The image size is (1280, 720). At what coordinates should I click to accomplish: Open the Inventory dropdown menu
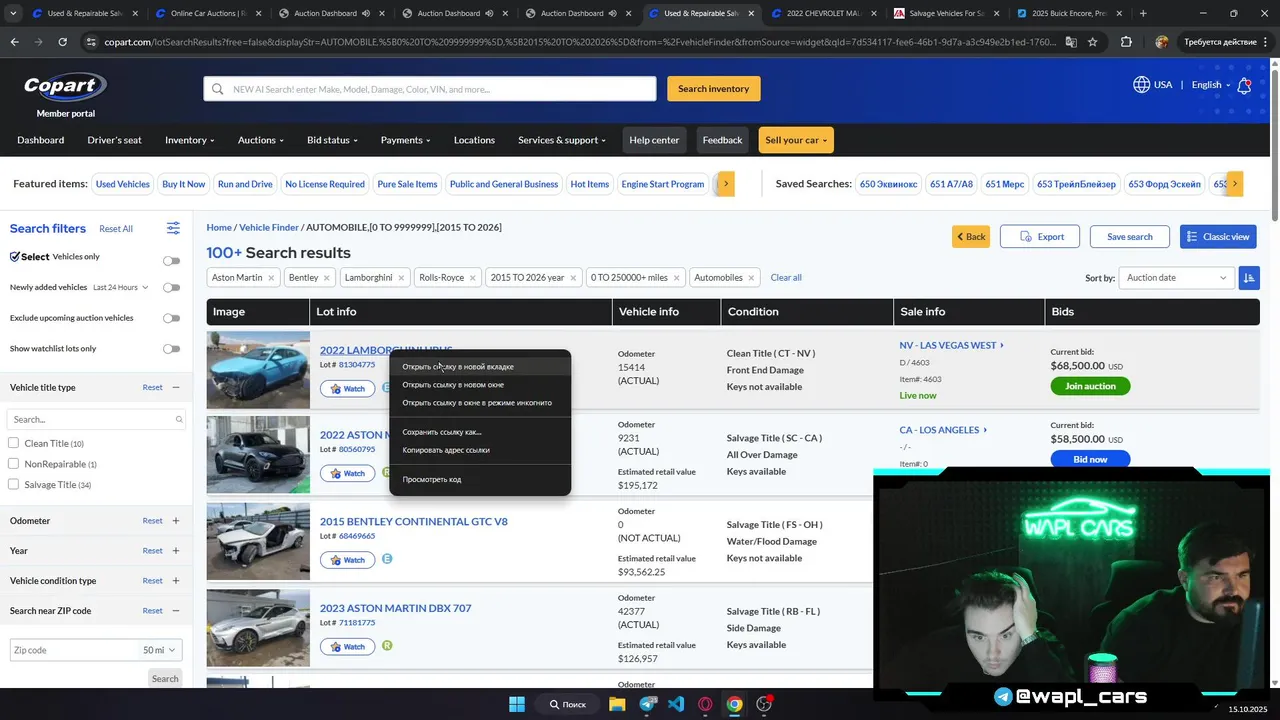point(190,140)
